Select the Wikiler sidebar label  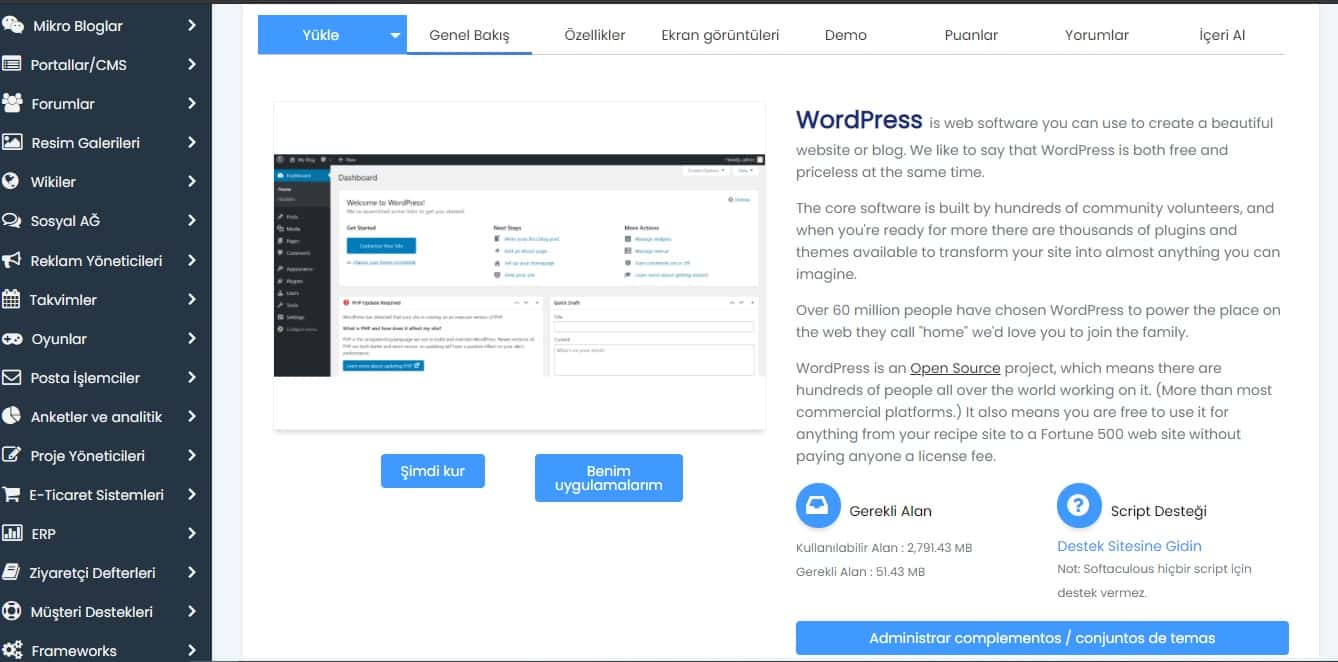click(54, 182)
